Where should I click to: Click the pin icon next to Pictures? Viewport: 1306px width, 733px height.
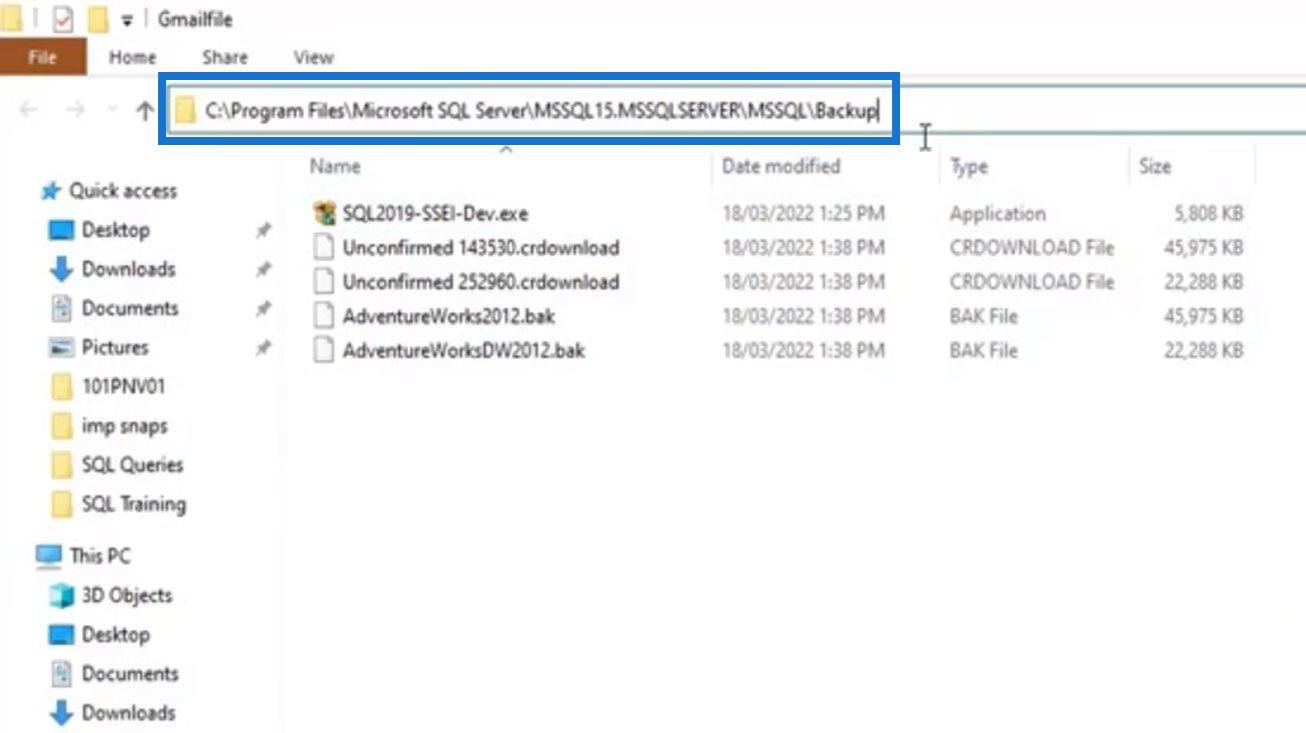coord(263,348)
